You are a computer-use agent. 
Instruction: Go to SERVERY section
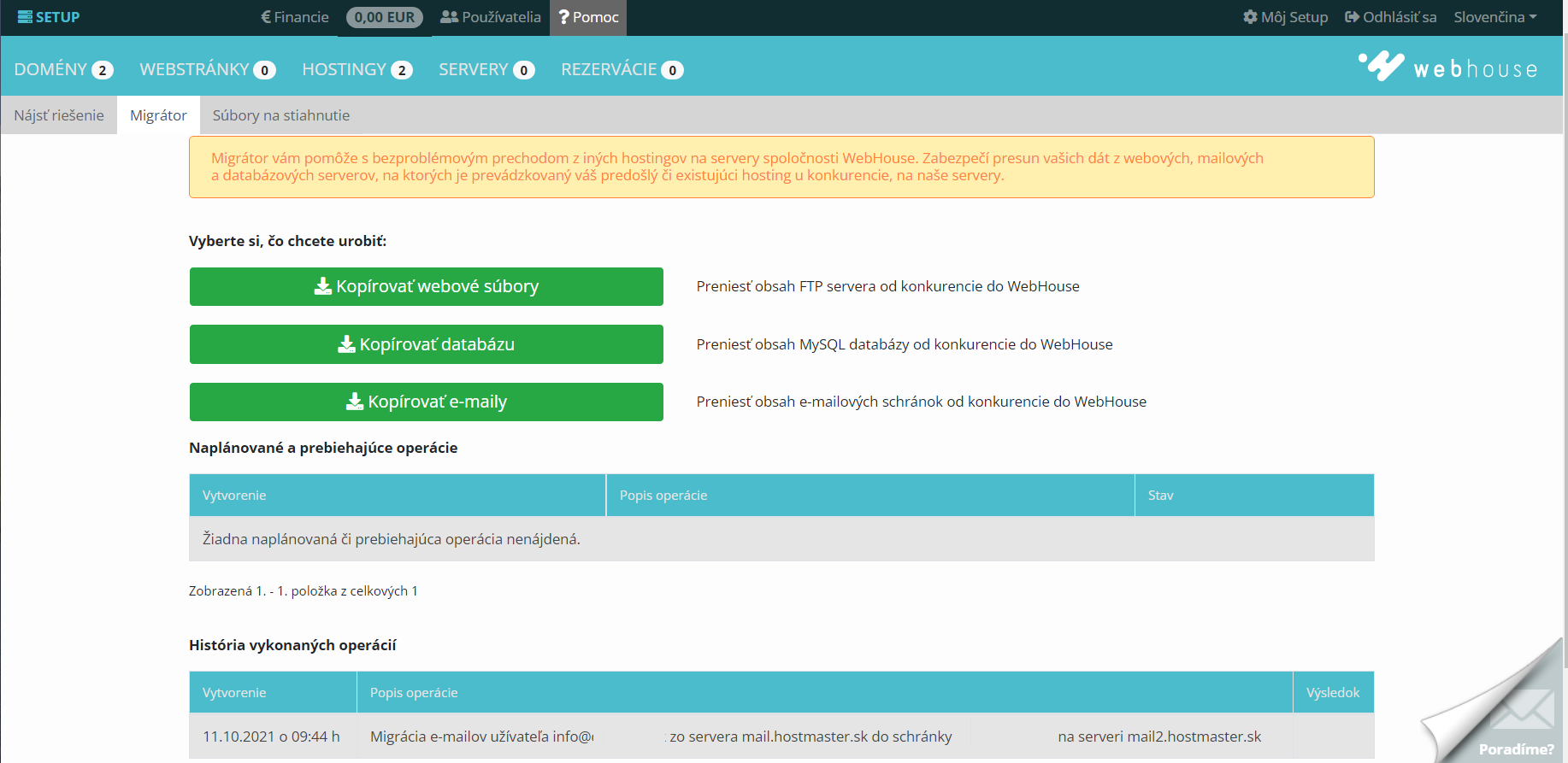(486, 69)
